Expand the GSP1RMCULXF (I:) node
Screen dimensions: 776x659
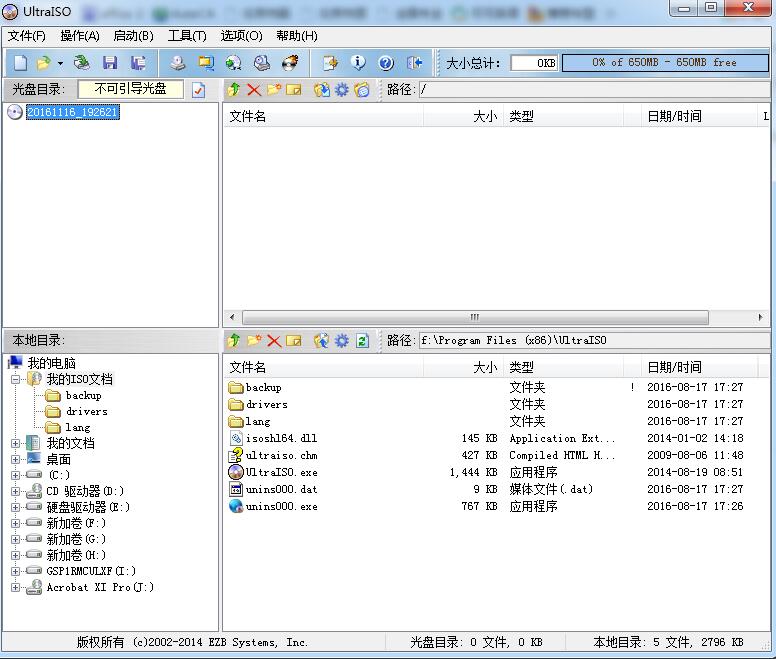coord(15,571)
